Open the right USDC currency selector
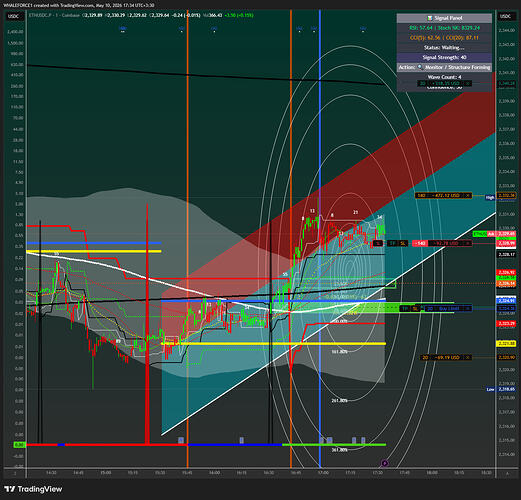521x500 pixels. [505, 16]
